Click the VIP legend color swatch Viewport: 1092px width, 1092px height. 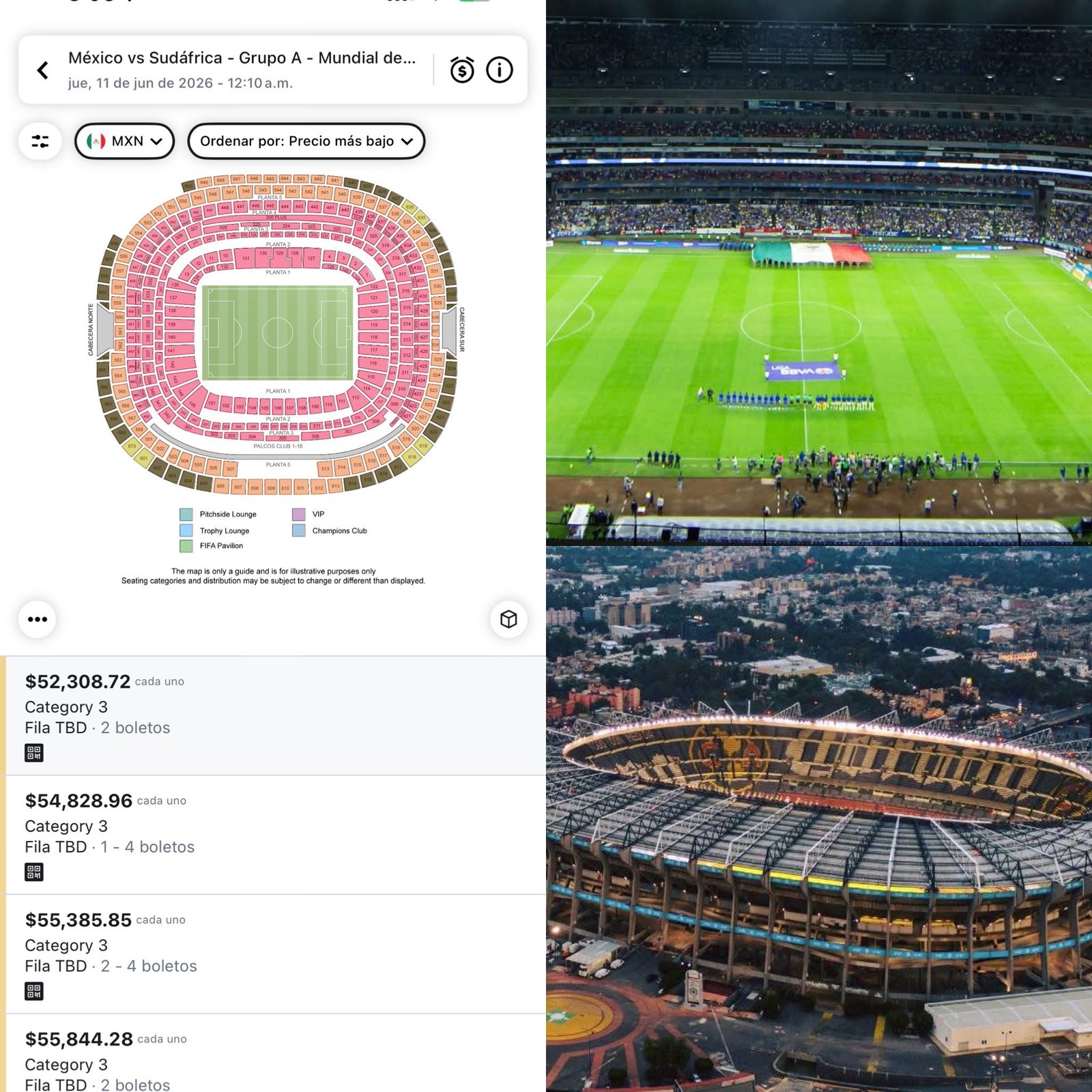coord(298,514)
